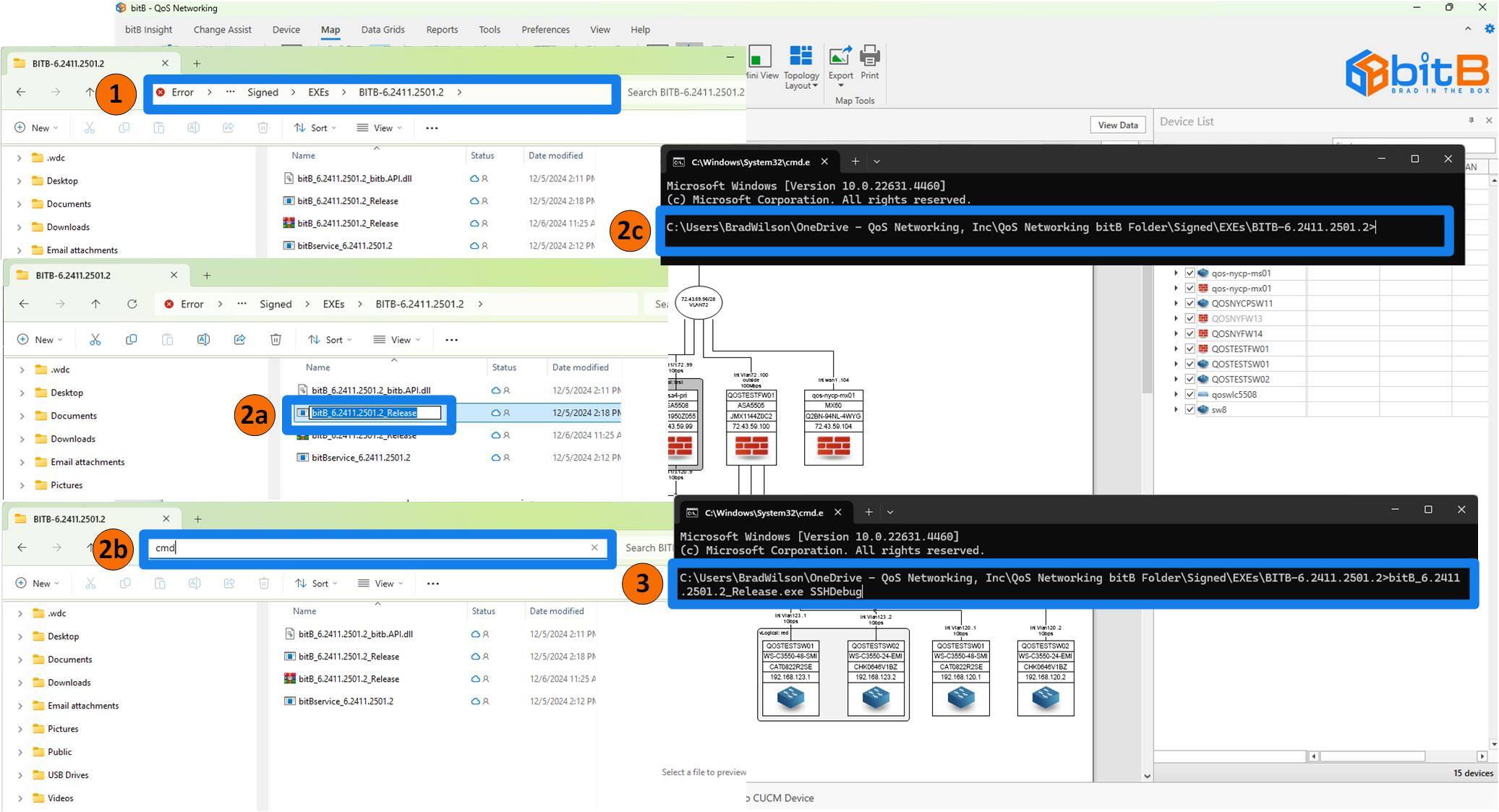
Task: Click in the address bar containing cmd
Action: coord(377,547)
